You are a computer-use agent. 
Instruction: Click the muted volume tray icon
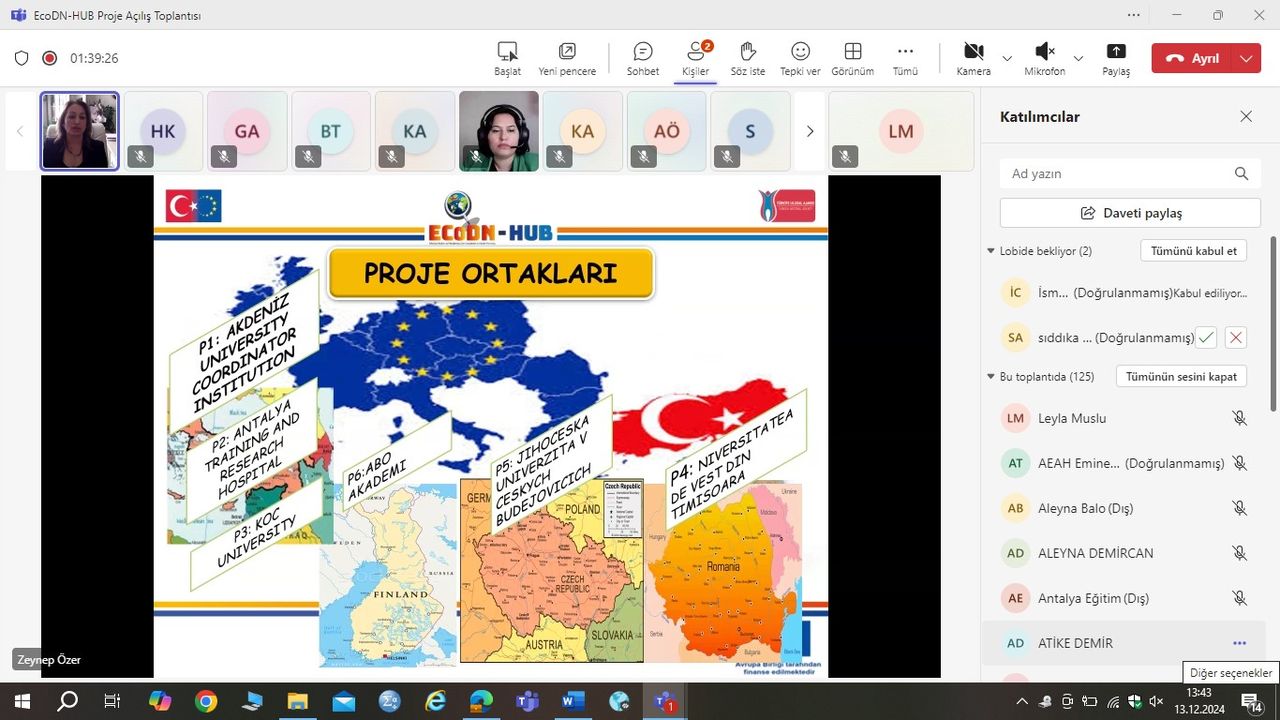click(1156, 702)
